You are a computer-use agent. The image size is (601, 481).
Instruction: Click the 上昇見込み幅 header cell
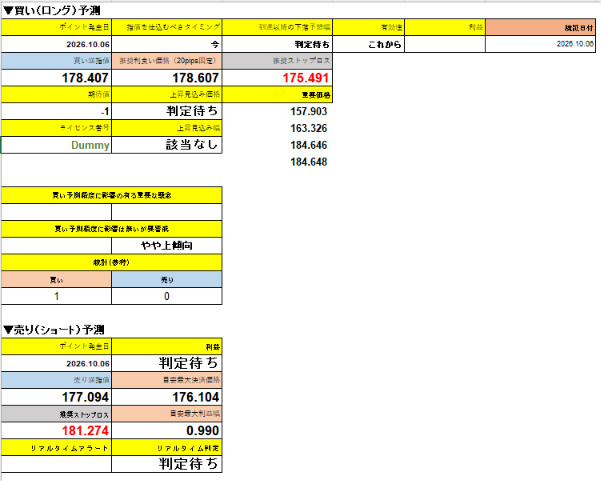point(167,128)
